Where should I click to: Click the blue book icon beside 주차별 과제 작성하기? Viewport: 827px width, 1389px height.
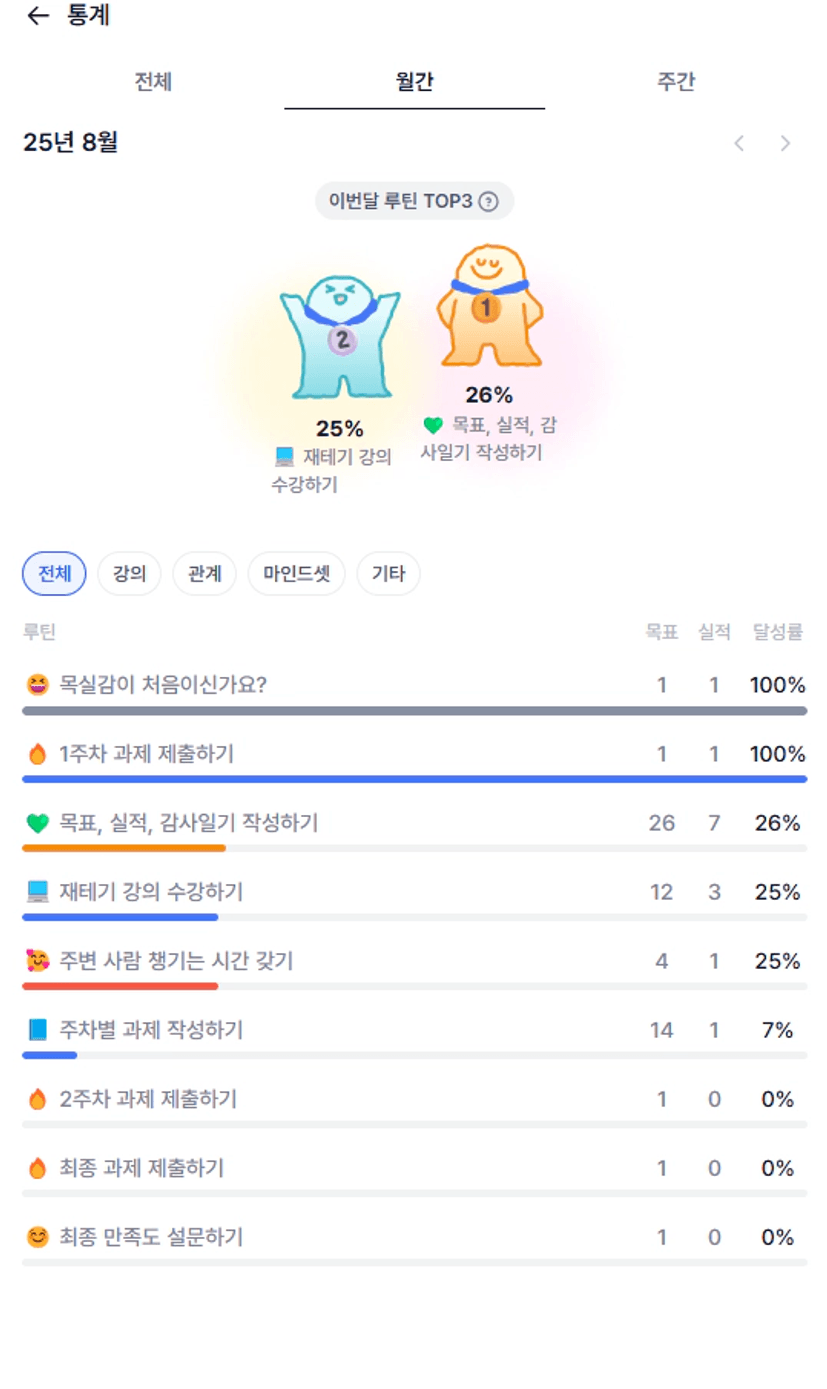(x=37, y=1030)
